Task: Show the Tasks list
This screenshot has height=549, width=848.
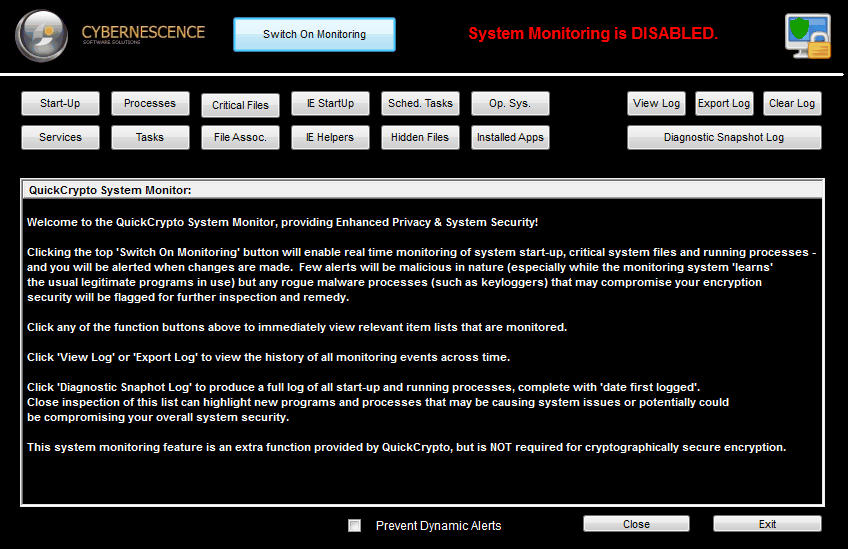Action: tap(150, 137)
